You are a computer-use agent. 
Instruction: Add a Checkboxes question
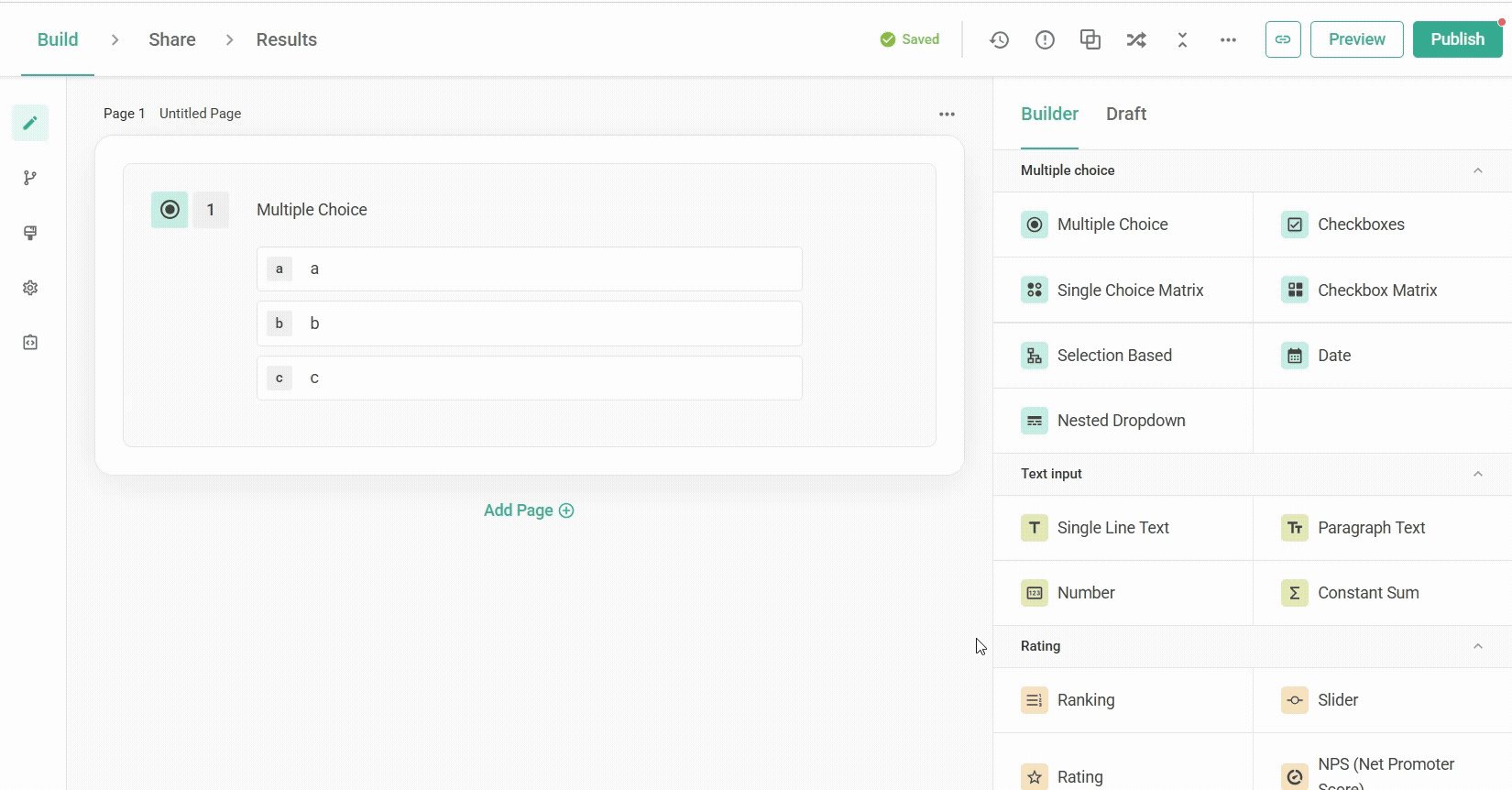click(1382, 225)
